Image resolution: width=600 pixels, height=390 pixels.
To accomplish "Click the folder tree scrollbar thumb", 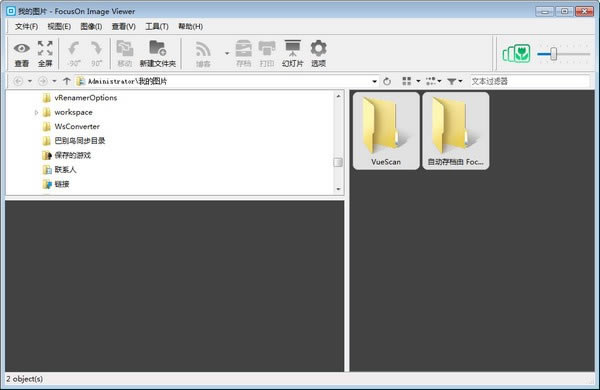I will [338, 162].
